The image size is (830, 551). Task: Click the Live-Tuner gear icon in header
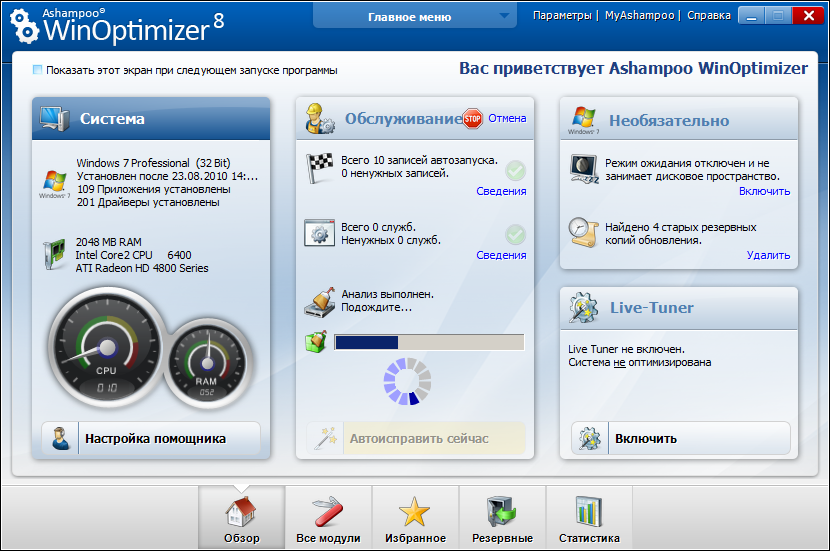click(x=583, y=307)
